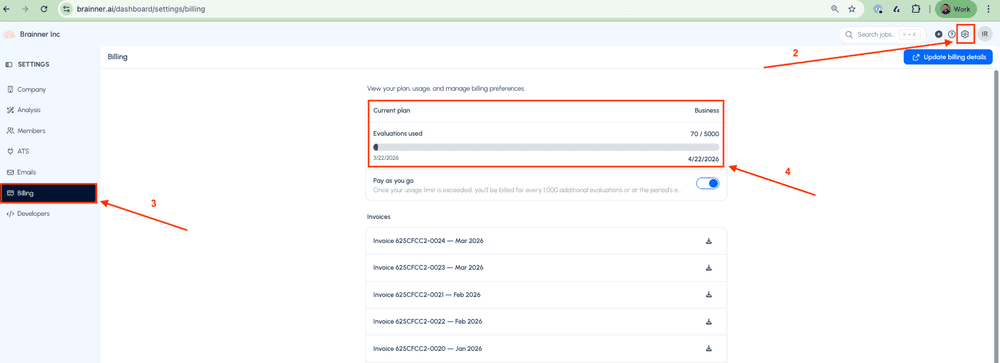Image resolution: width=1000 pixels, height=363 pixels.
Task: Open Emails settings
Action: point(49,172)
